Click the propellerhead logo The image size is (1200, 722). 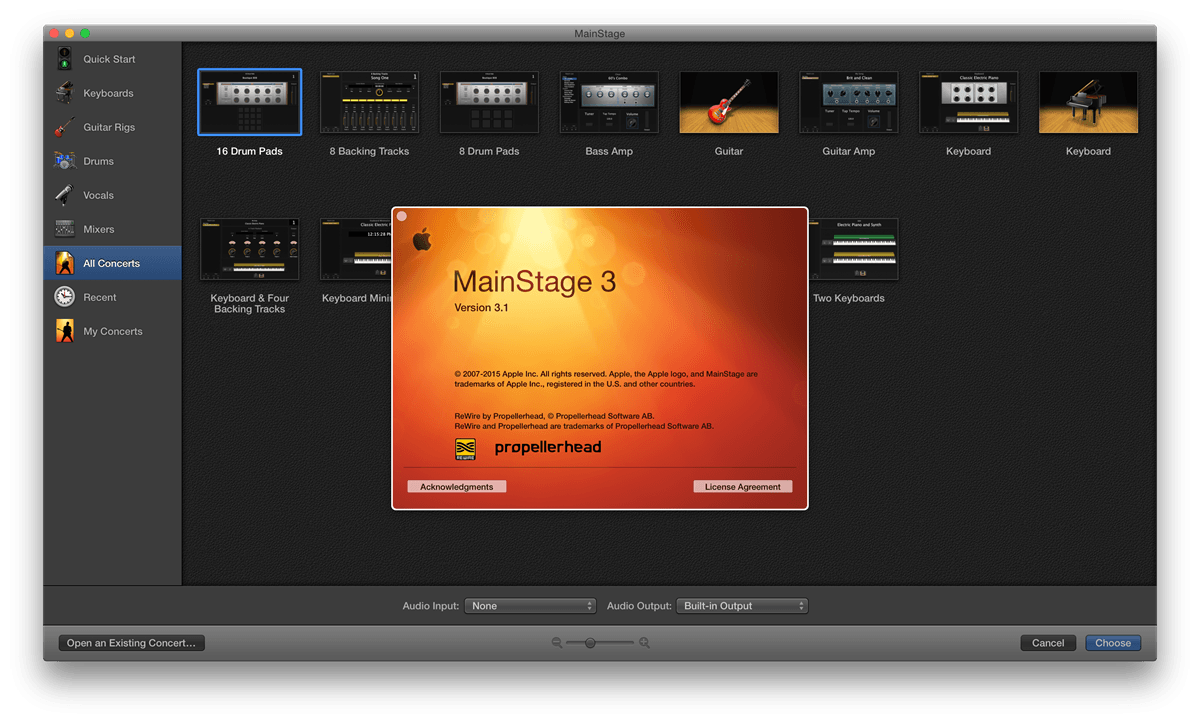[548, 448]
